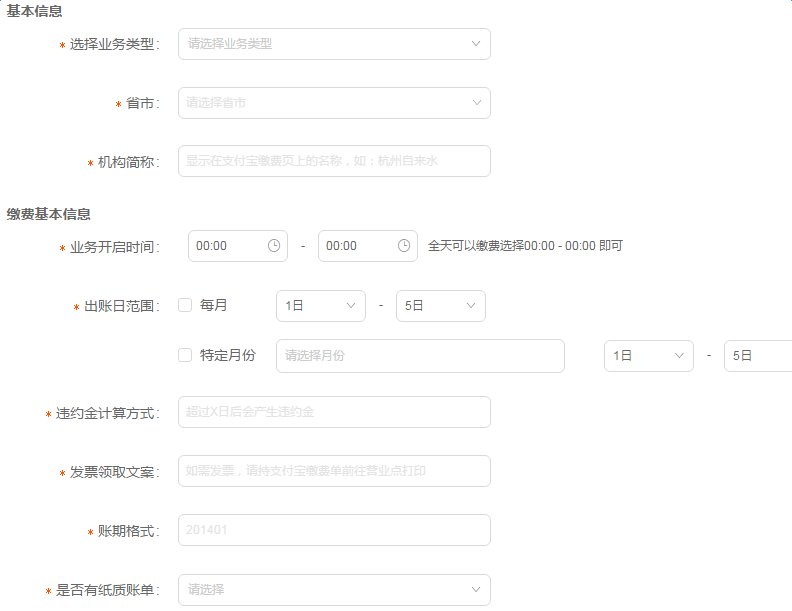This screenshot has height=611, width=792.
Task: Click the 特定月份 checkbox label text
Action: (227, 355)
